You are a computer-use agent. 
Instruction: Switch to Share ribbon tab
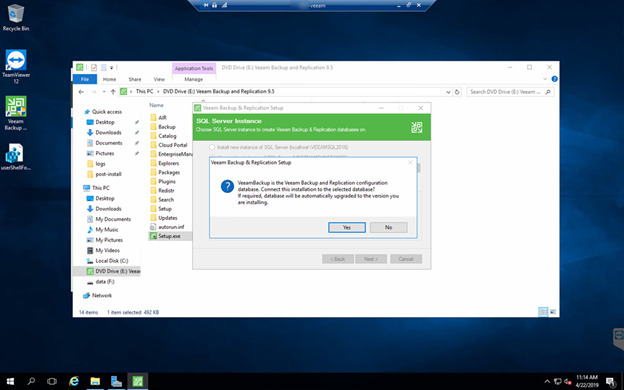tap(135, 79)
